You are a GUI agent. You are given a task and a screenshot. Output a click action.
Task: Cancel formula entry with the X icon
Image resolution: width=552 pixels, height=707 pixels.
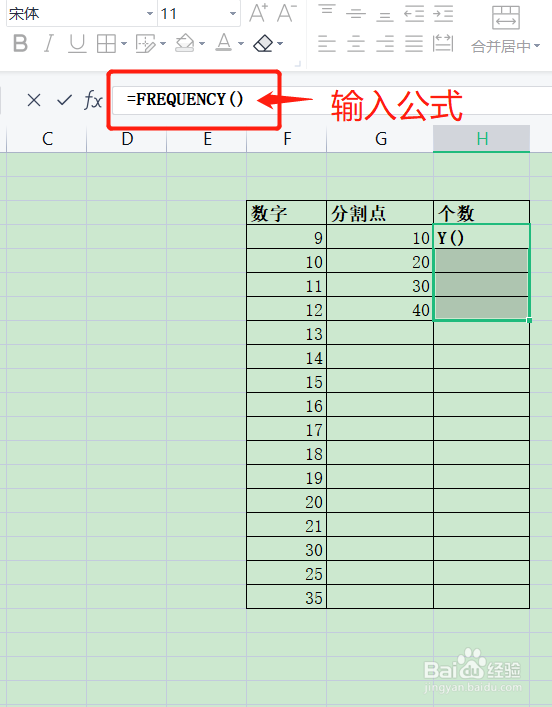tap(34, 100)
